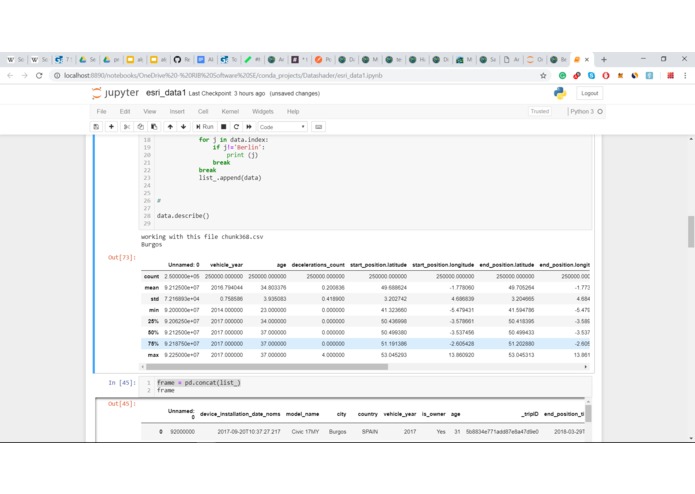This screenshot has height=494, width=695.
Task: Bookmark this page with star icon
Action: 543,76
